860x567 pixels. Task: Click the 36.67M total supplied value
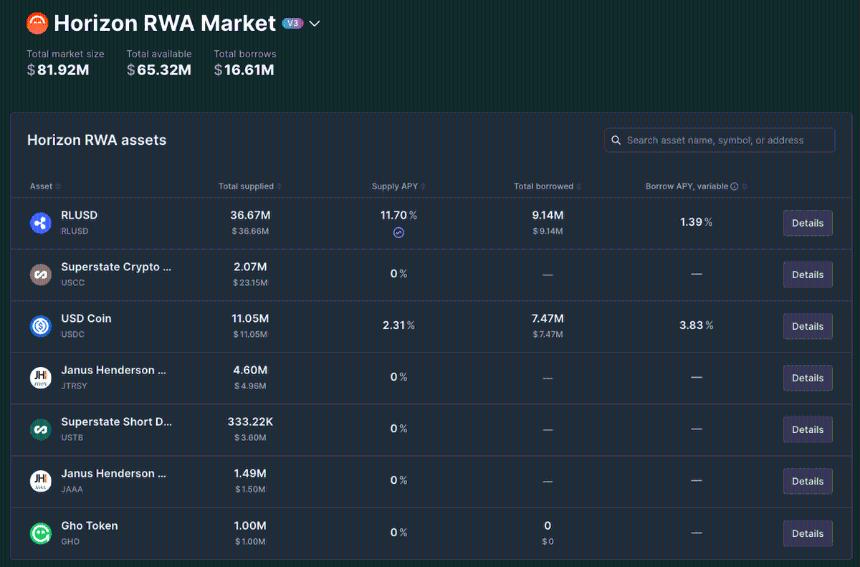pos(250,215)
